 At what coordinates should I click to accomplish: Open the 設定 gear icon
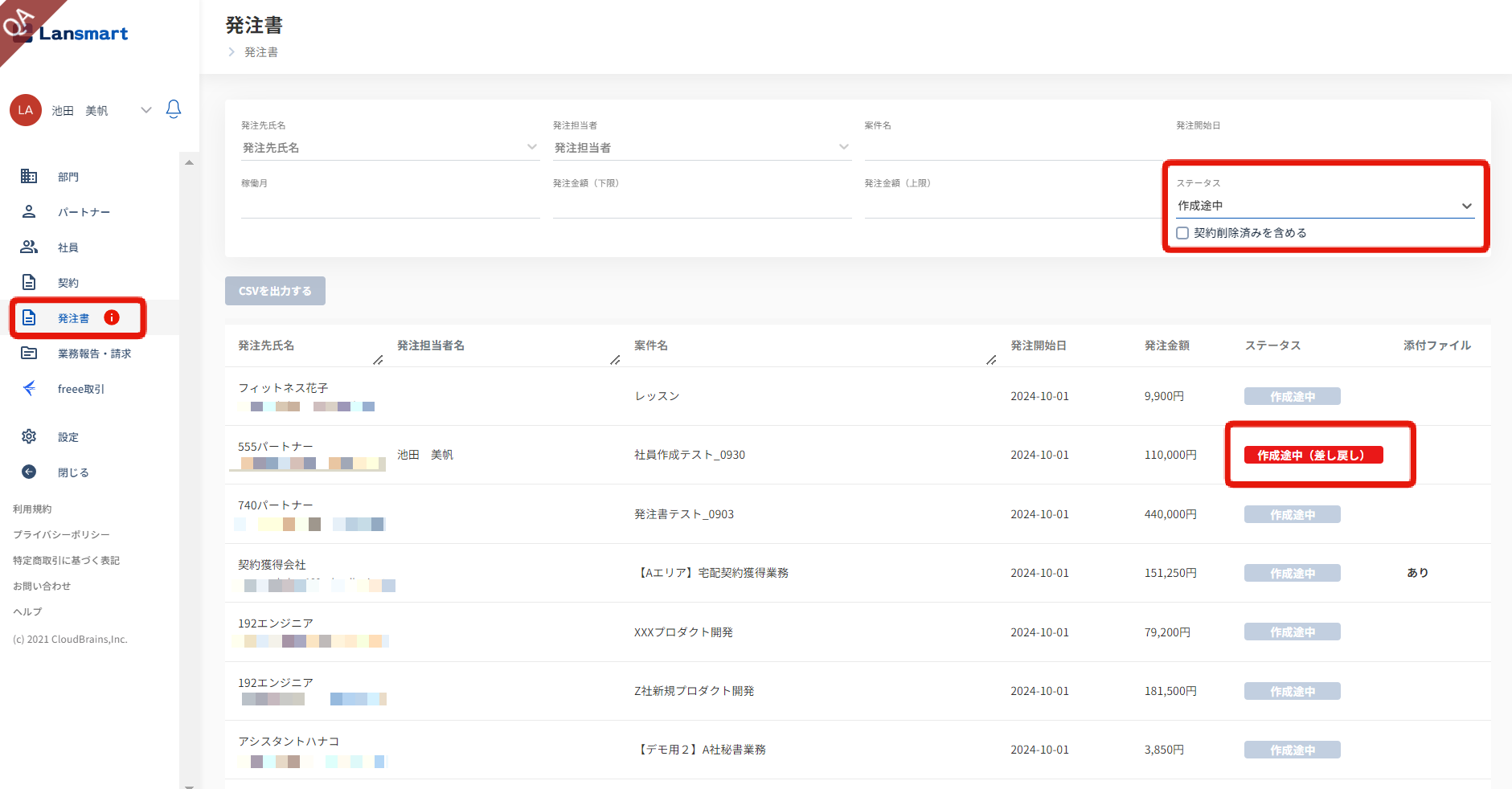pyautogui.click(x=29, y=436)
